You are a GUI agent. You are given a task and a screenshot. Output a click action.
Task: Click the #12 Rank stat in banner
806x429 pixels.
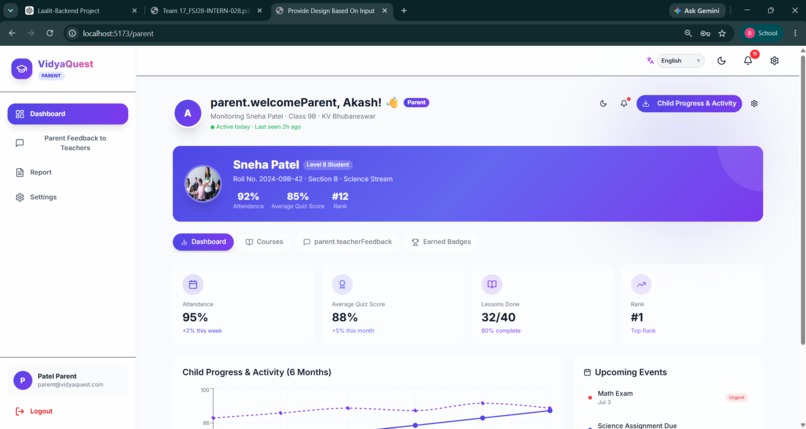click(340, 200)
